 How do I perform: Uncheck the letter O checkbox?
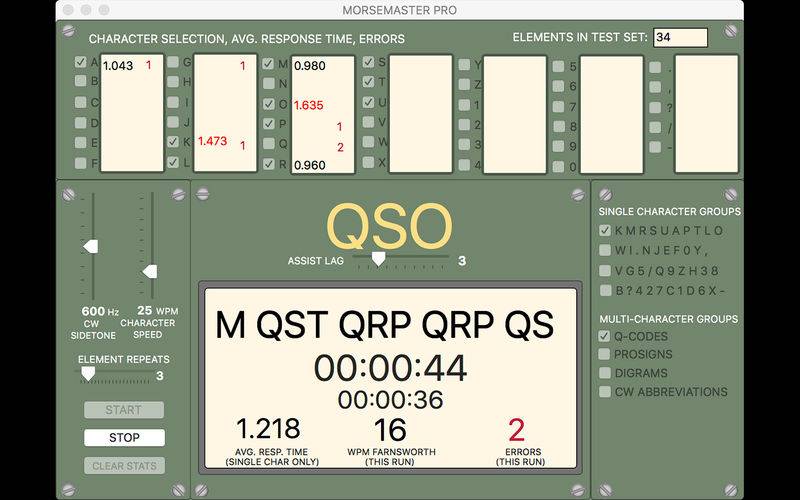(268, 104)
